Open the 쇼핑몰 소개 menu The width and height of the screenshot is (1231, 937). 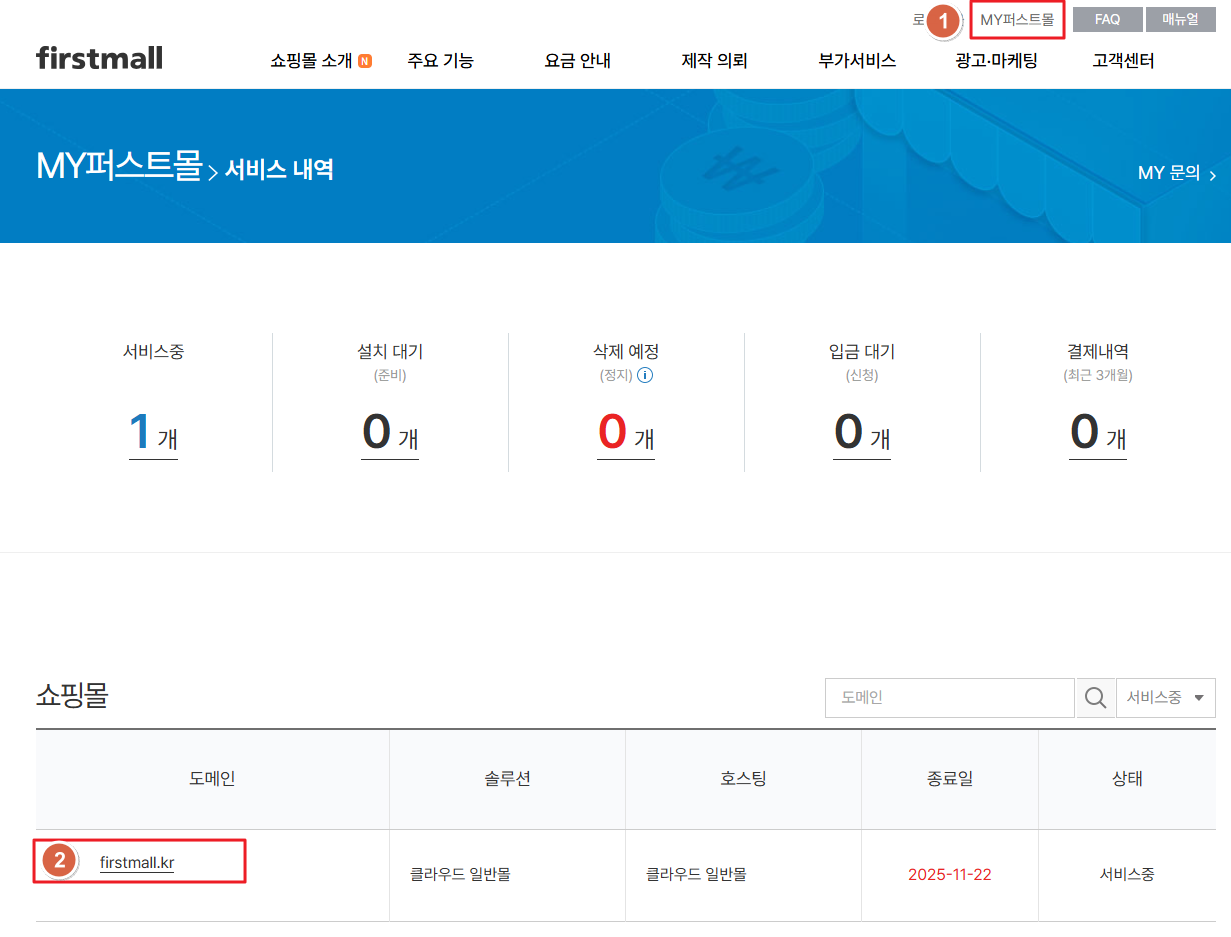311,61
